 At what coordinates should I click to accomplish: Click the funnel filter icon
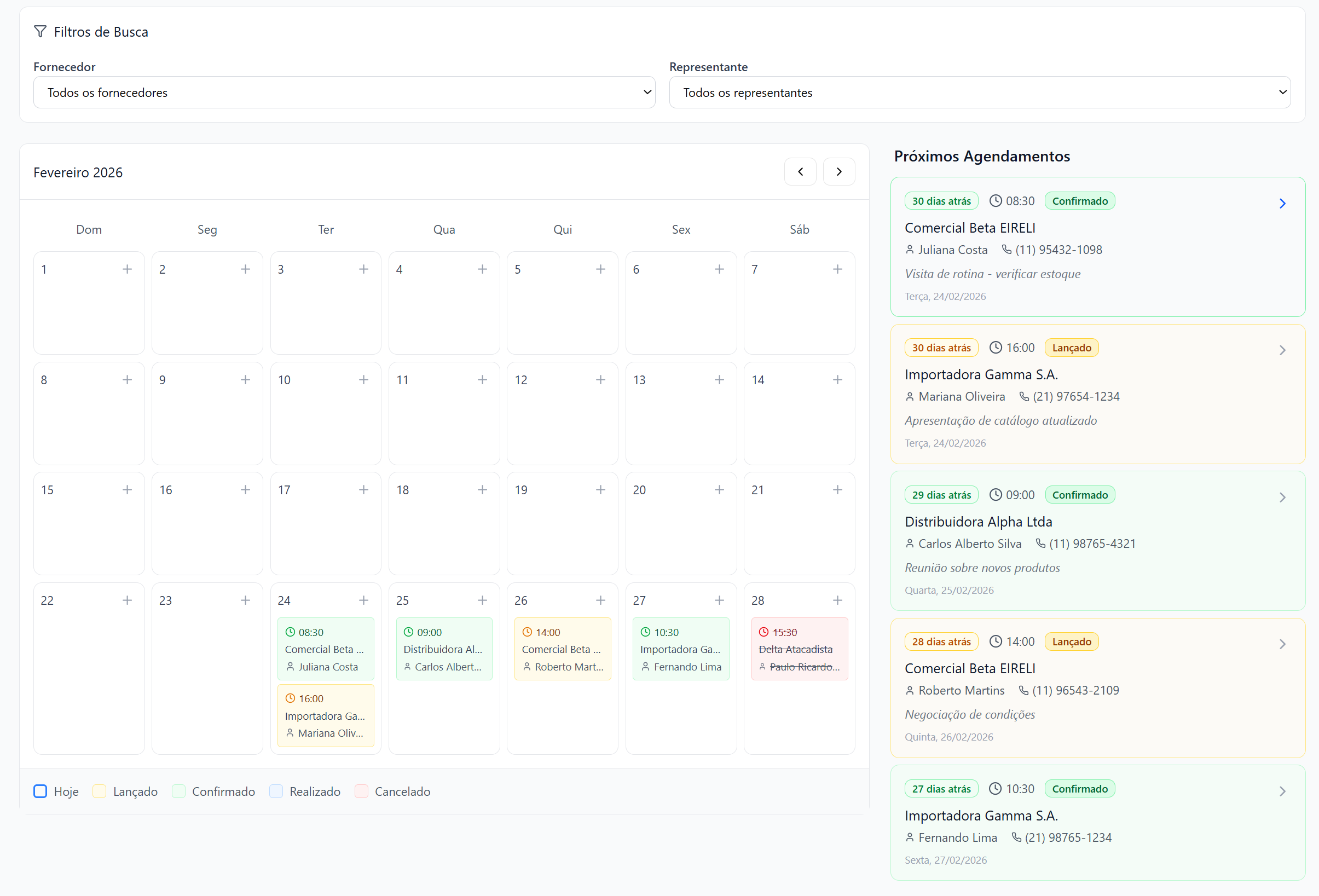(41, 32)
